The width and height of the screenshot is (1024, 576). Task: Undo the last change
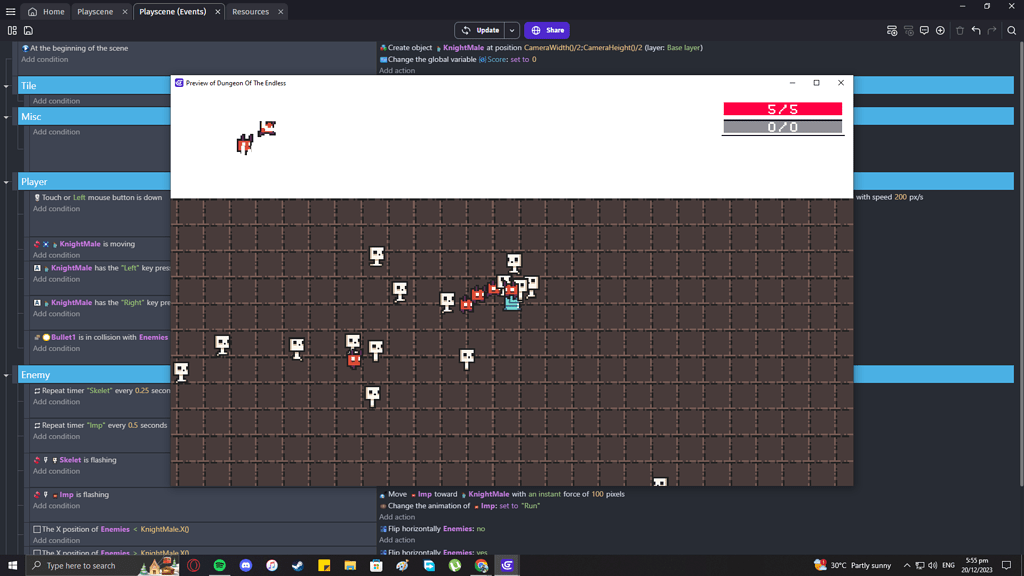coord(975,30)
